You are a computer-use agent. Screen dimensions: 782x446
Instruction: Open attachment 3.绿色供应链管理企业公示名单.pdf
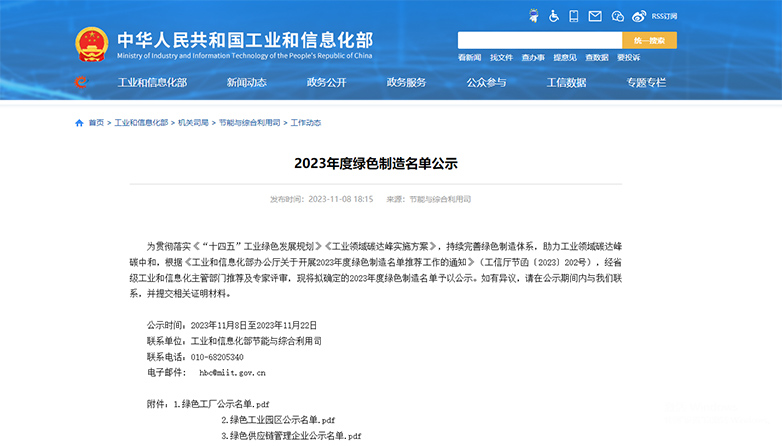pyautogui.click(x=291, y=436)
